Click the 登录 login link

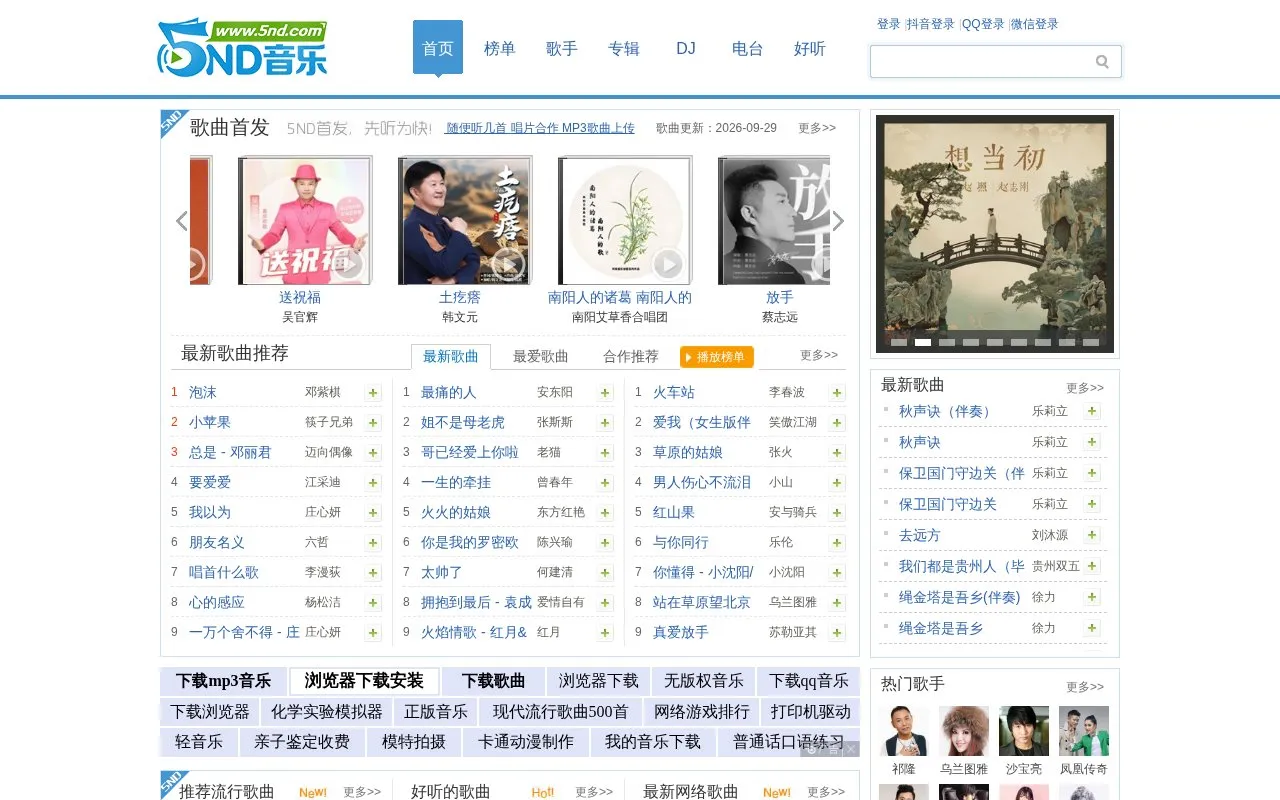click(889, 24)
